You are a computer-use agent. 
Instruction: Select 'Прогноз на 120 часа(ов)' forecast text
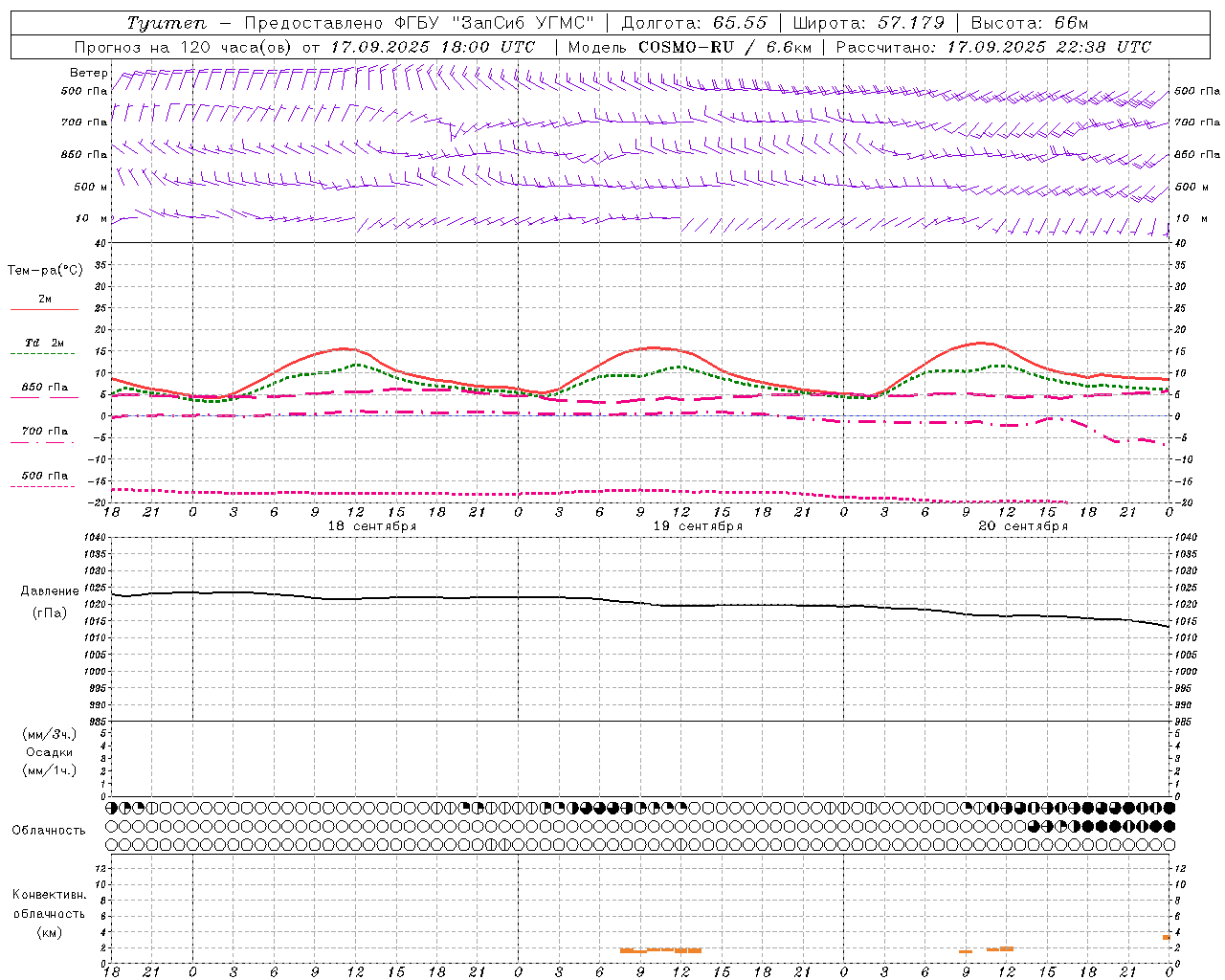[184, 47]
